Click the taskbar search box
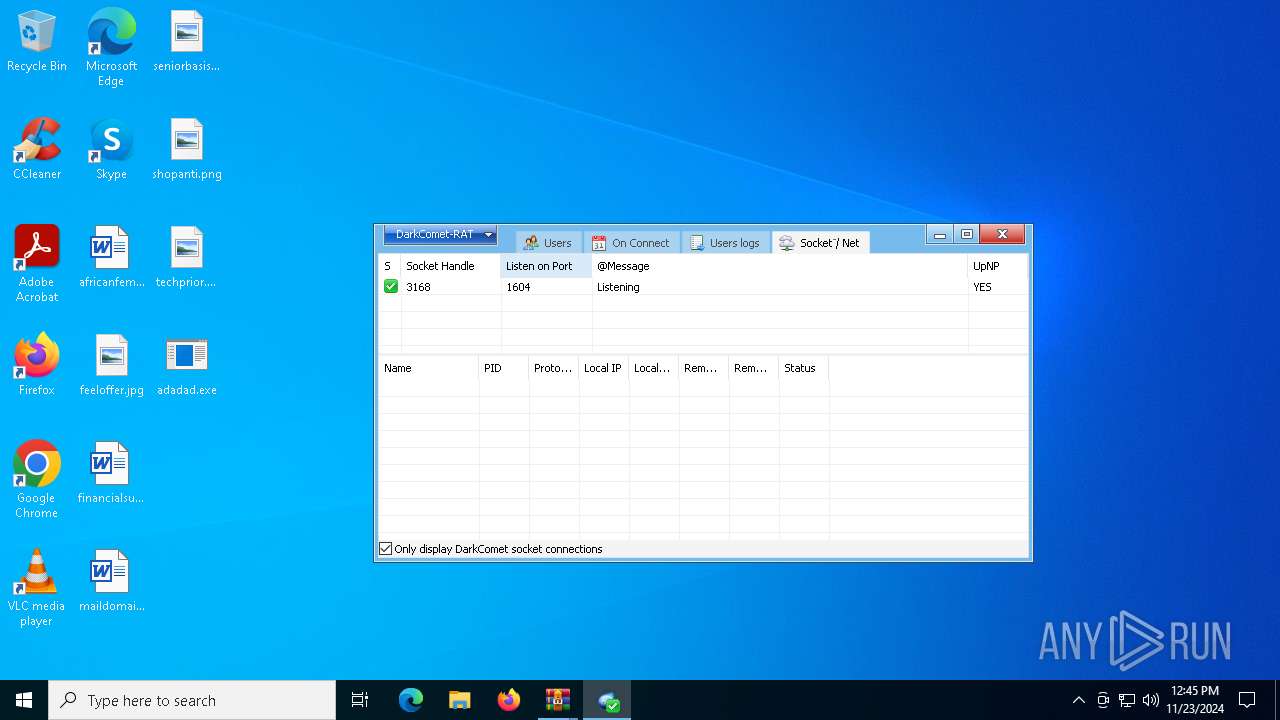 (x=192, y=700)
